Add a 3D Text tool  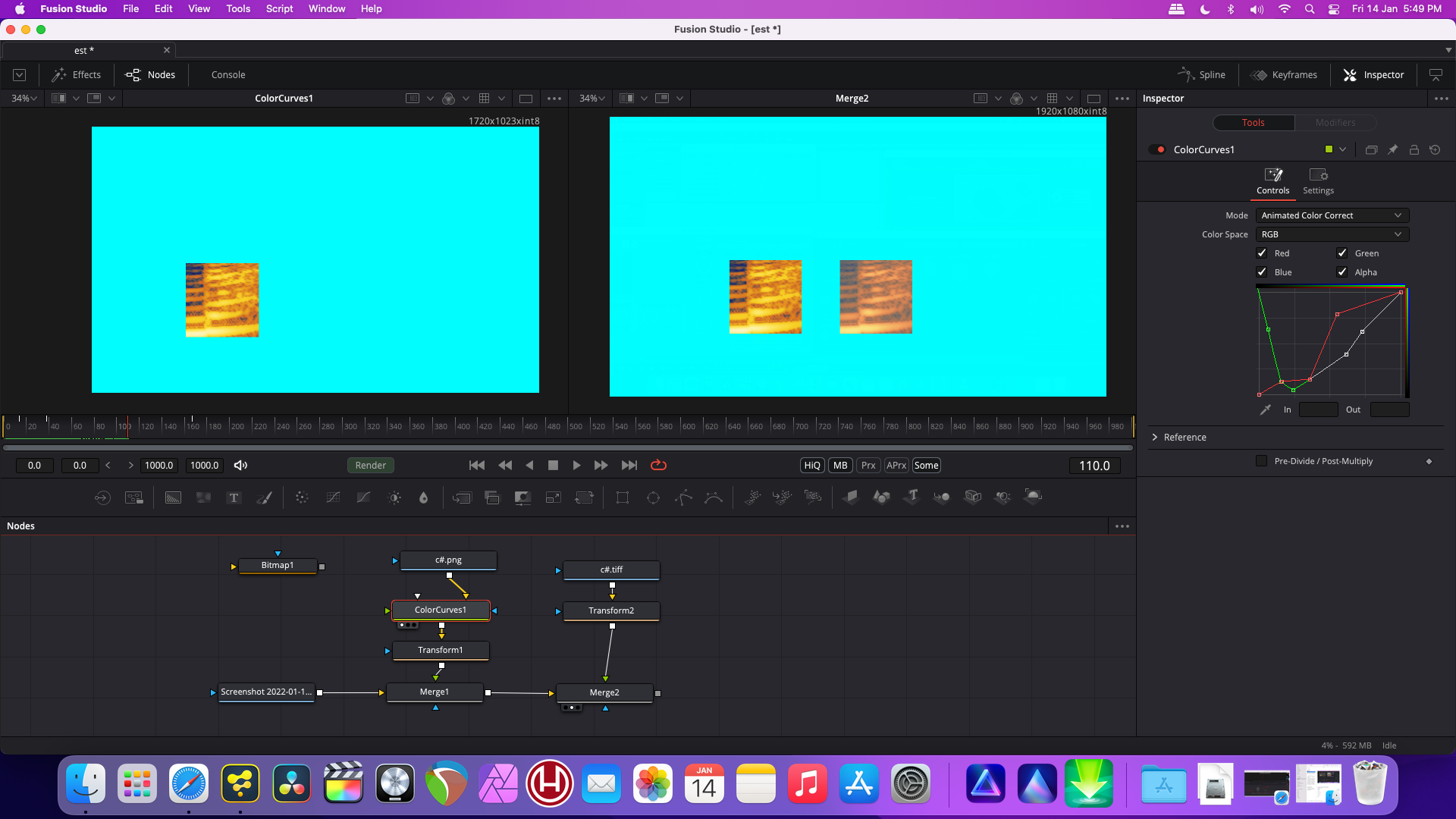[x=912, y=497]
